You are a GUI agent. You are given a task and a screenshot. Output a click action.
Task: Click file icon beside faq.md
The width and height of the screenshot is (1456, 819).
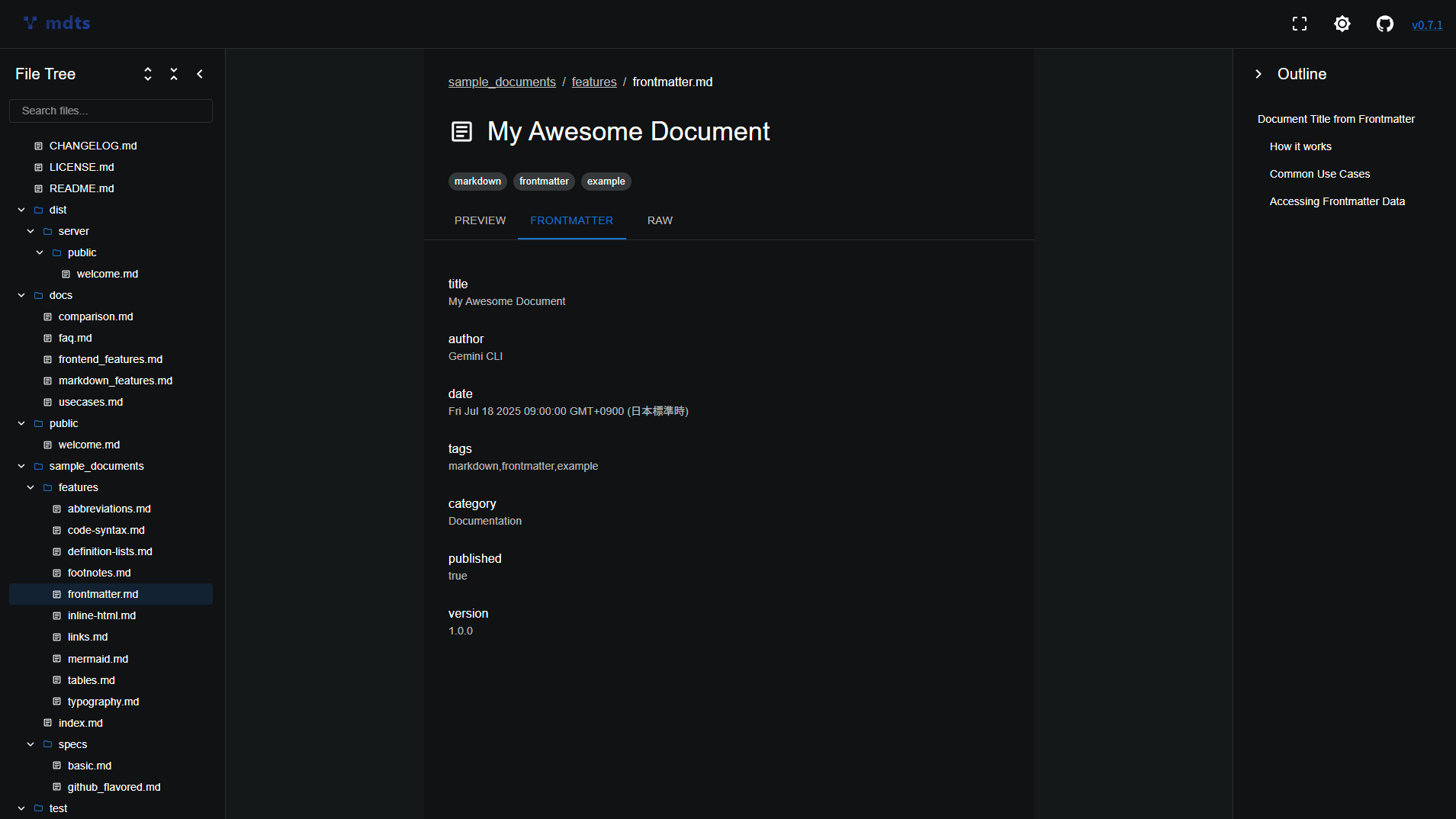(47, 338)
